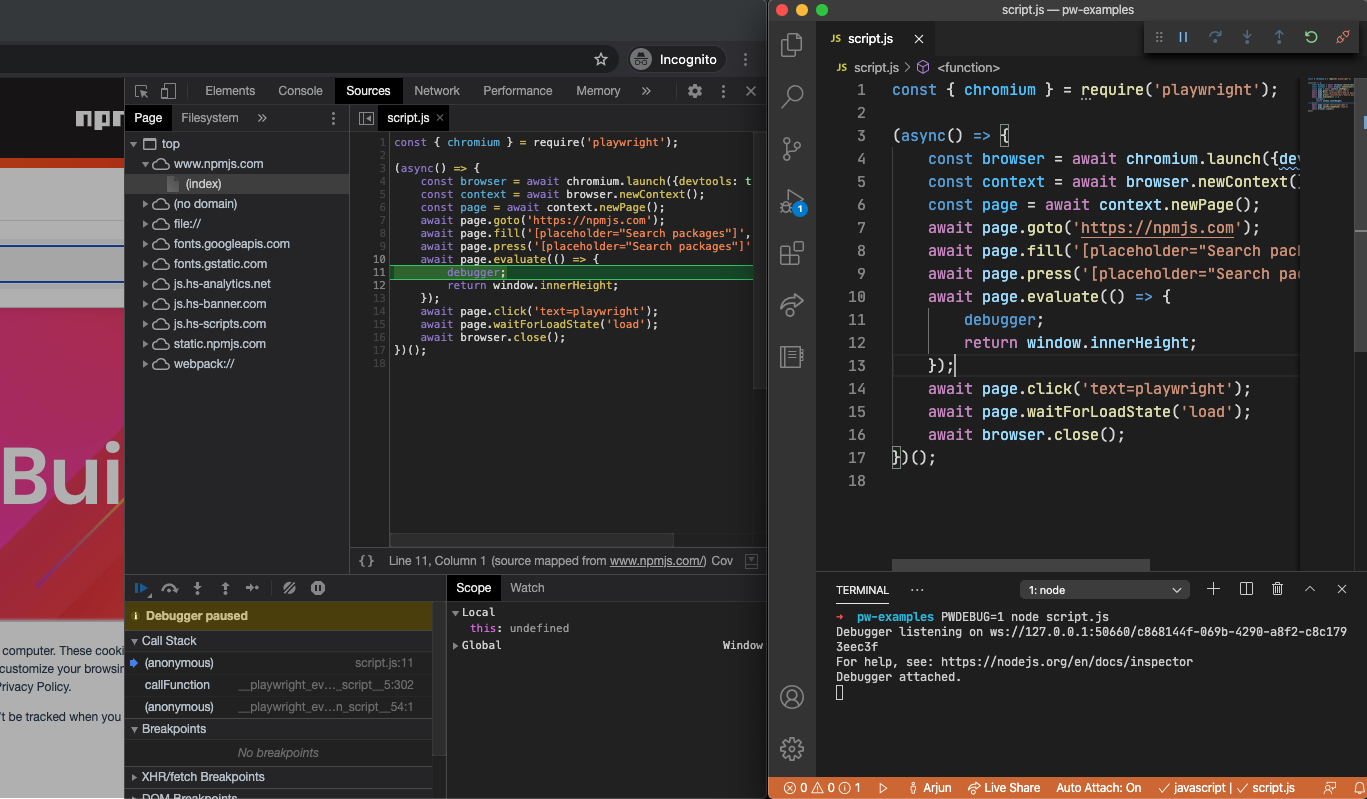Click Arjun user in status bar
The image size is (1367, 799).
[929, 788]
